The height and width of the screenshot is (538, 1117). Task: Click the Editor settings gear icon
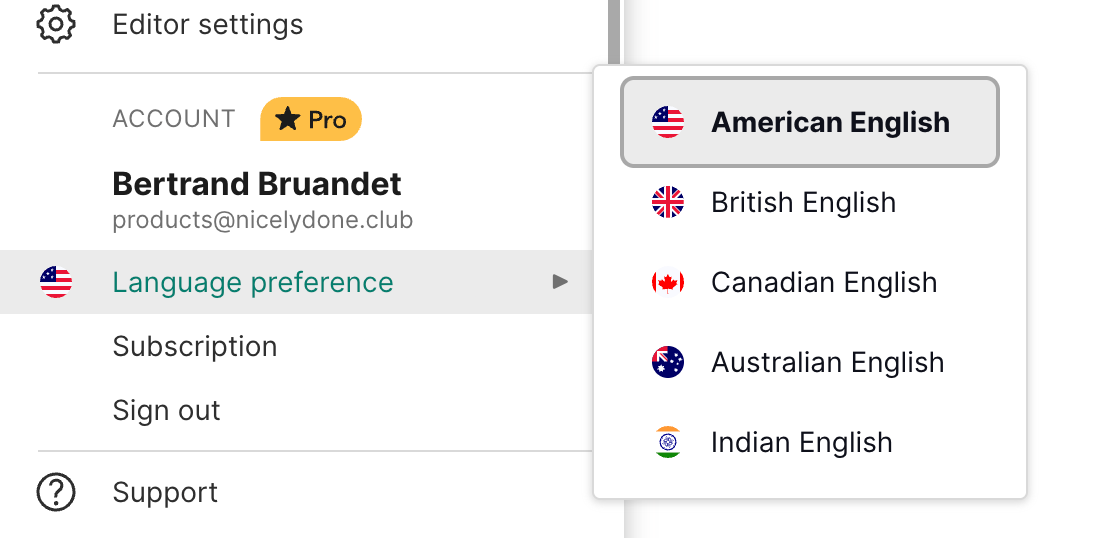tap(56, 24)
